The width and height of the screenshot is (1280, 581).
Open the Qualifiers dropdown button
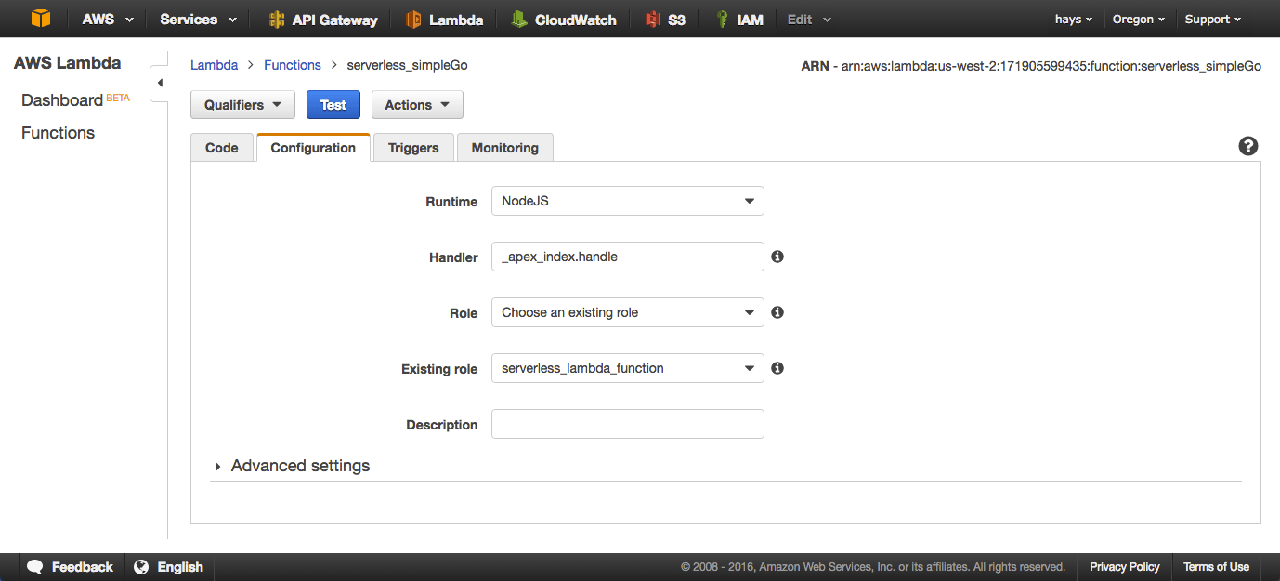tap(243, 105)
